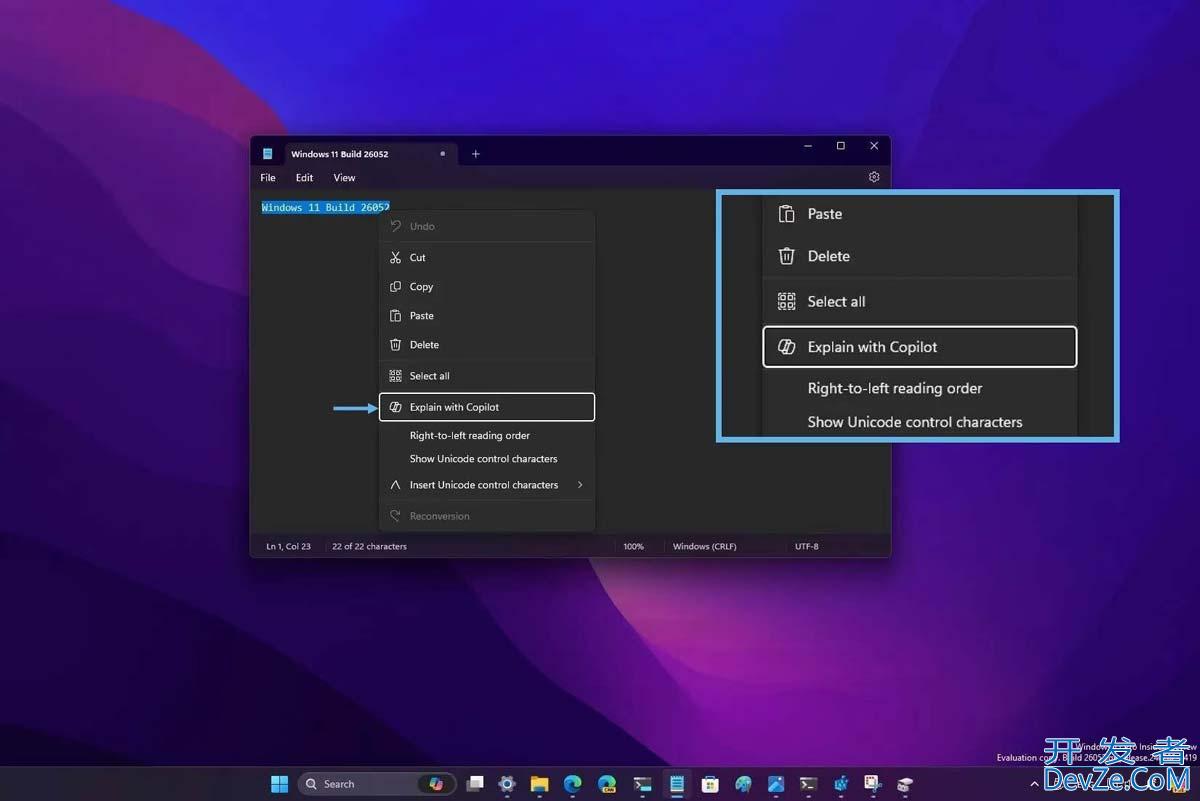Open Microsoft Store from the taskbar
The image size is (1200, 801).
pyautogui.click(x=710, y=784)
